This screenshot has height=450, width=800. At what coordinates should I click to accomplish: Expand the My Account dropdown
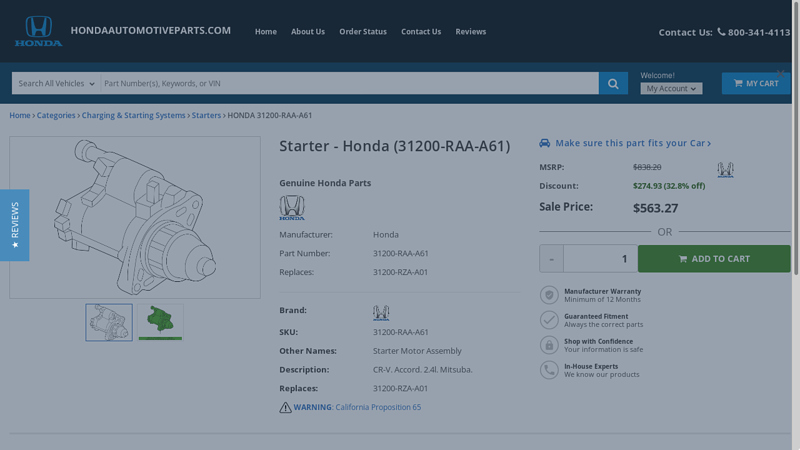tap(671, 89)
